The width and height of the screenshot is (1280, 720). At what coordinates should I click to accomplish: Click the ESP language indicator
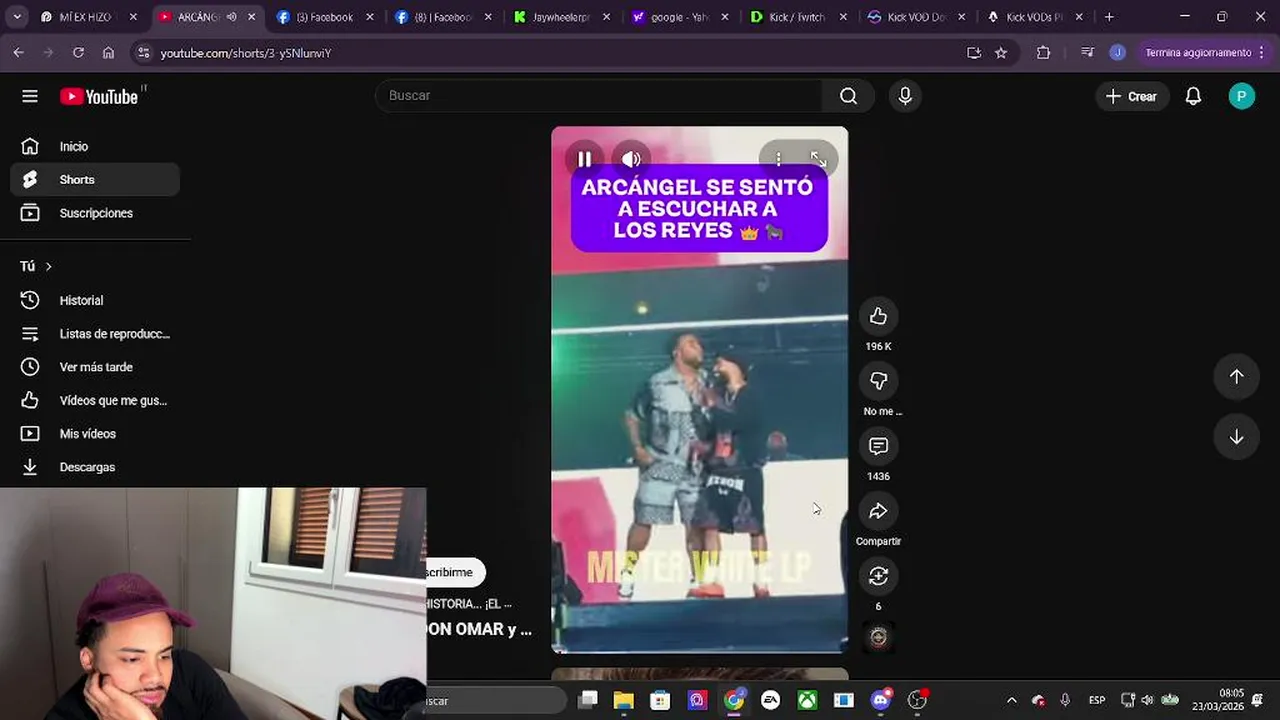tap(1097, 700)
